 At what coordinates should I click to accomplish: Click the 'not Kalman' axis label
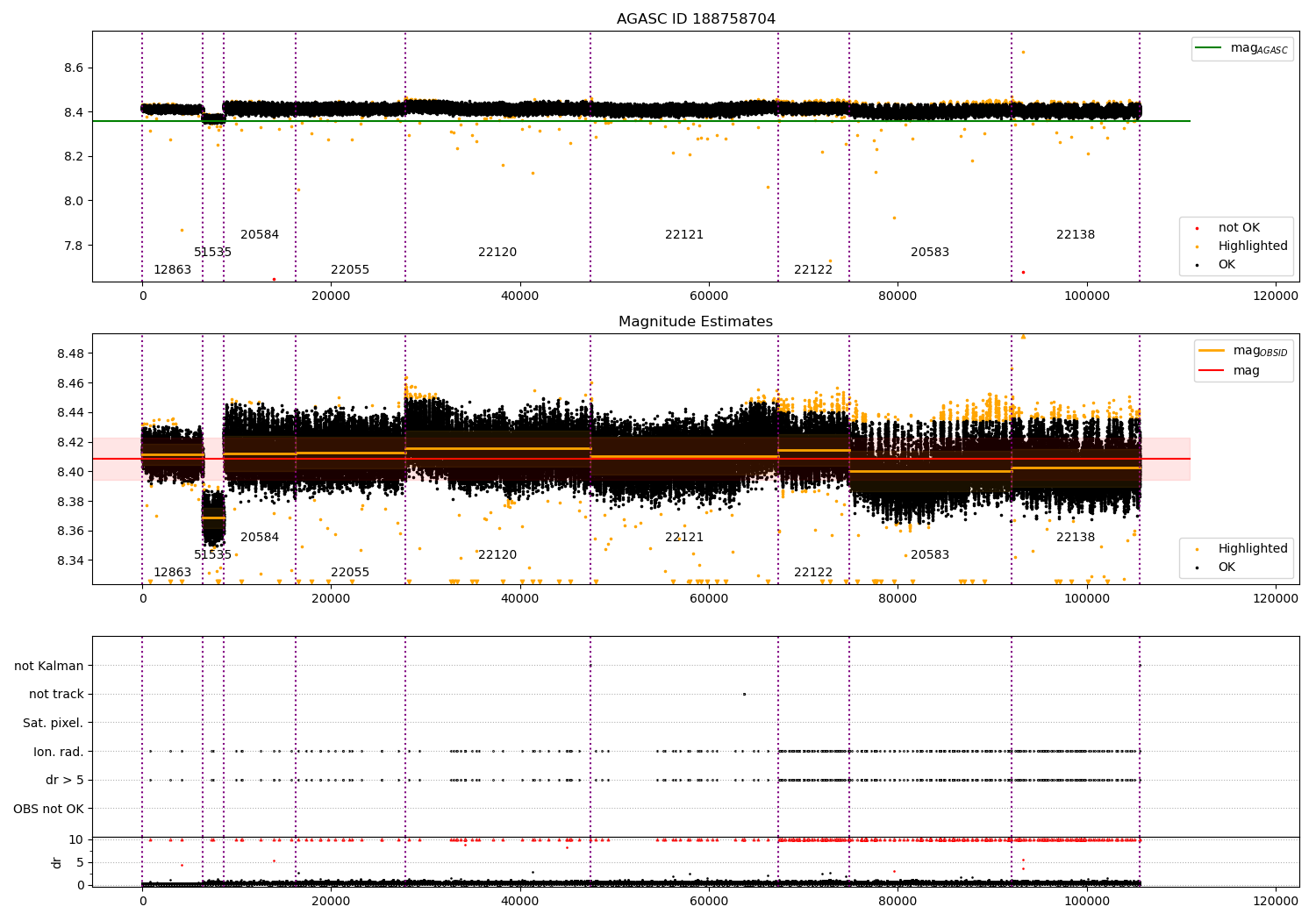click(x=49, y=667)
